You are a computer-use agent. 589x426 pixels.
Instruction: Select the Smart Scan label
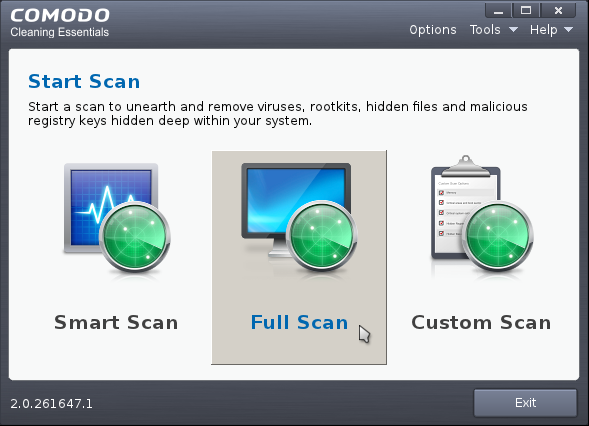click(x=116, y=323)
